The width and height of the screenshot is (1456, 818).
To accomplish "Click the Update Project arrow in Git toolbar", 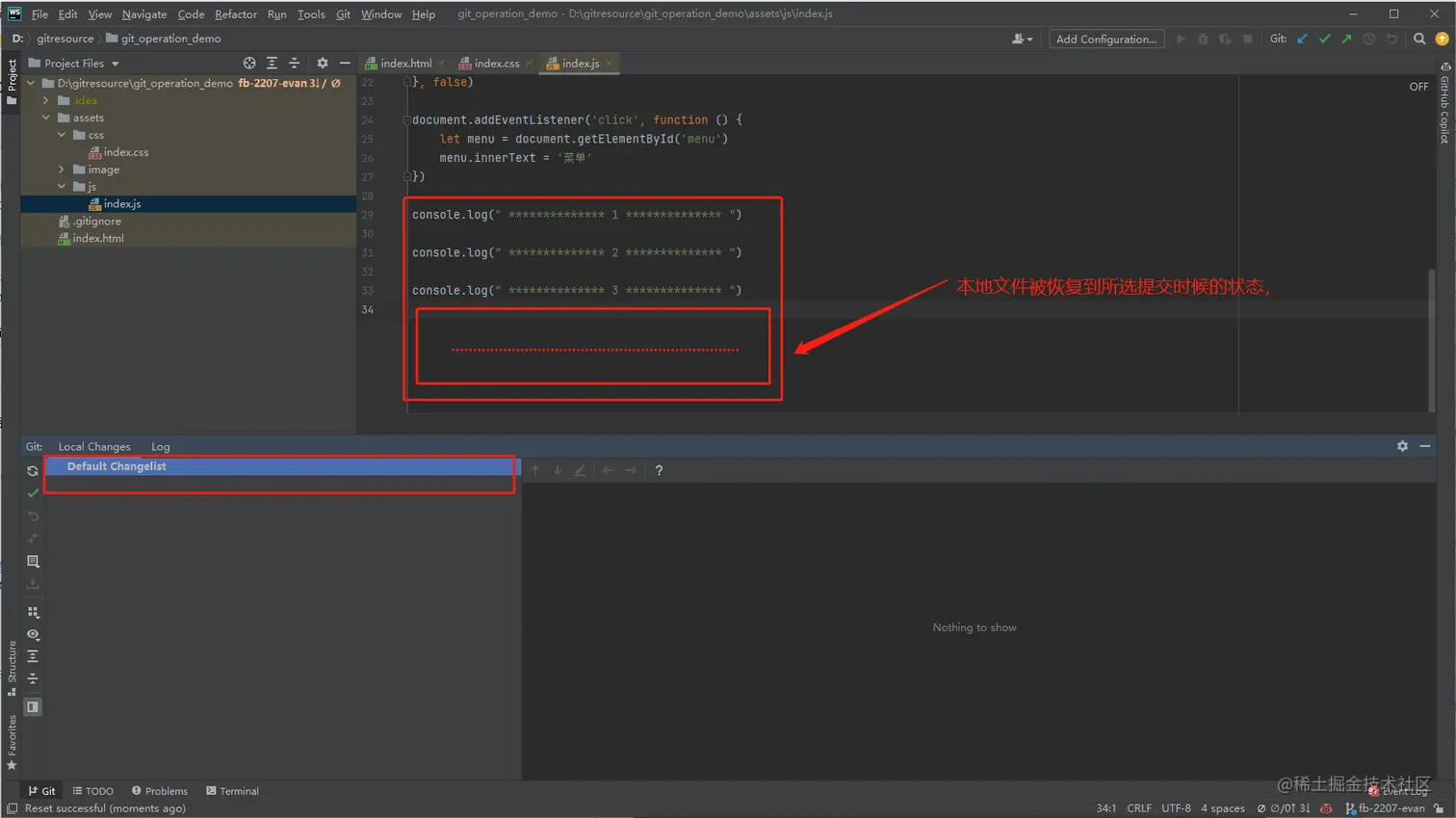I will click(1302, 39).
